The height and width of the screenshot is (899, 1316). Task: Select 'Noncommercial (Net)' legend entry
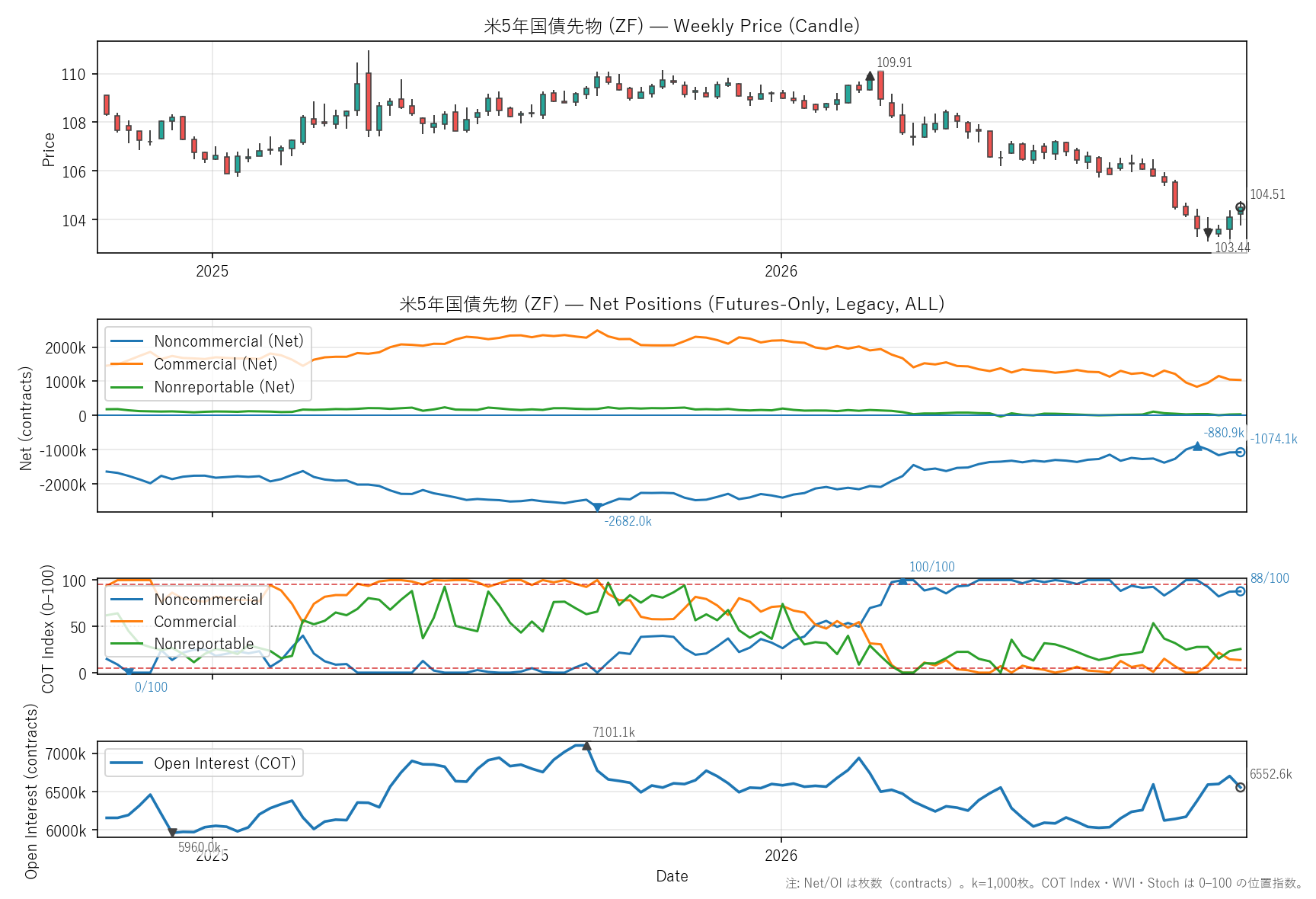(x=207, y=341)
